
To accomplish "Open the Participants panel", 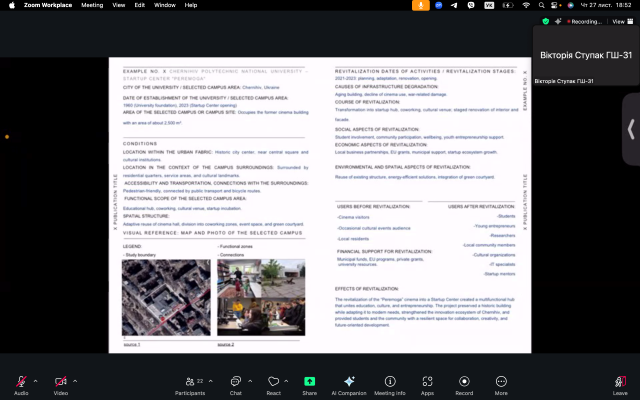I will tap(190, 382).
